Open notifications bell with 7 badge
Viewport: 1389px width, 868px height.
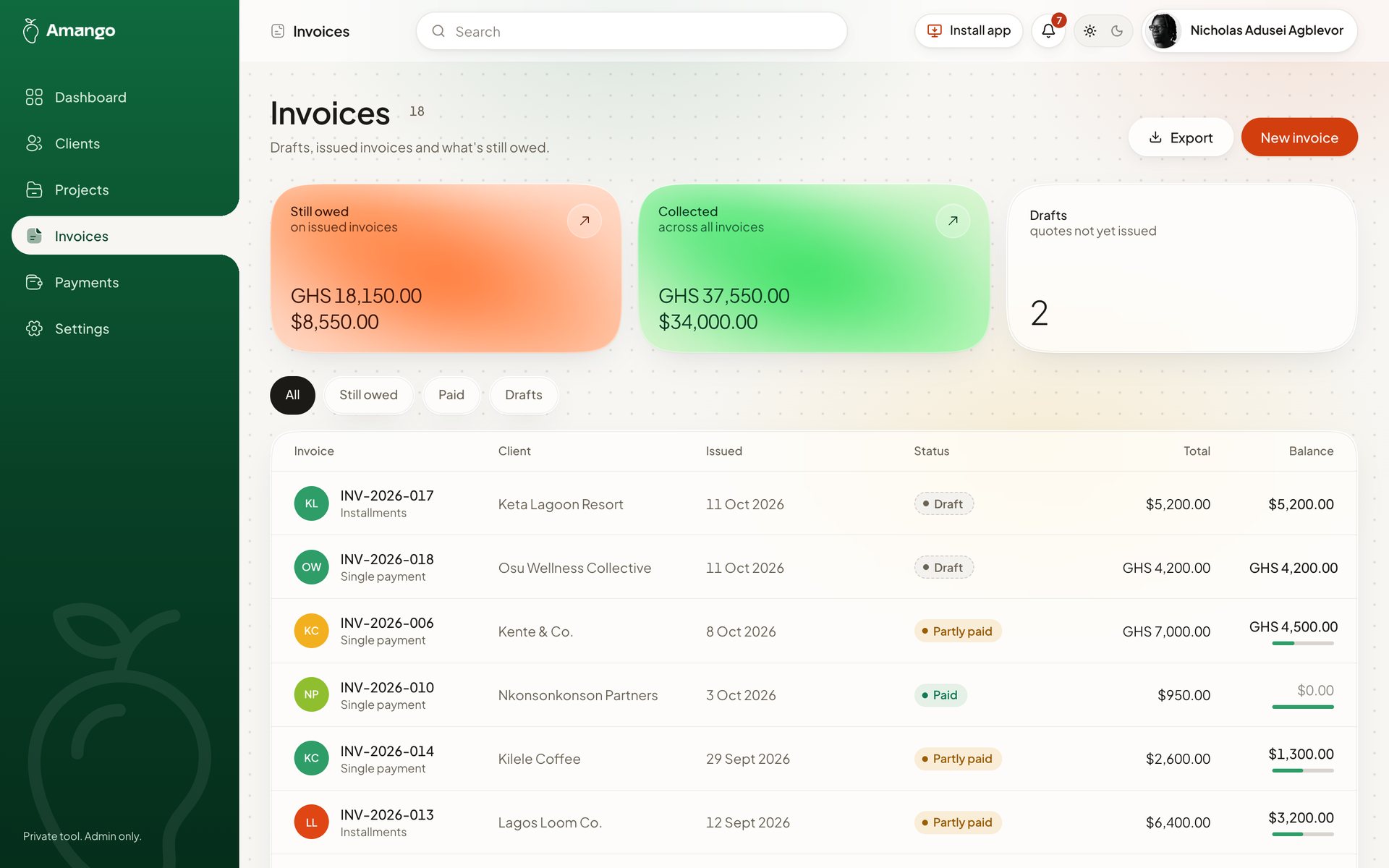coord(1048,30)
